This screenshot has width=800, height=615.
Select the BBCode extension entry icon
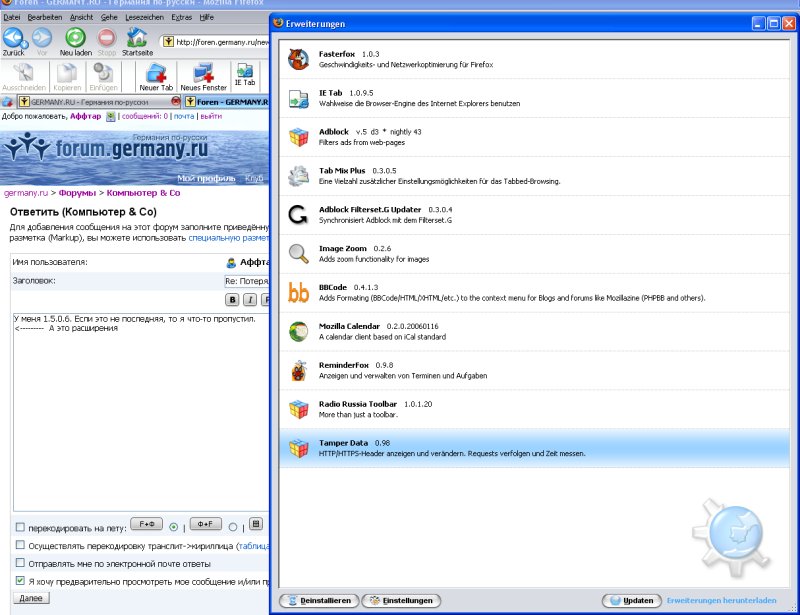(x=298, y=293)
